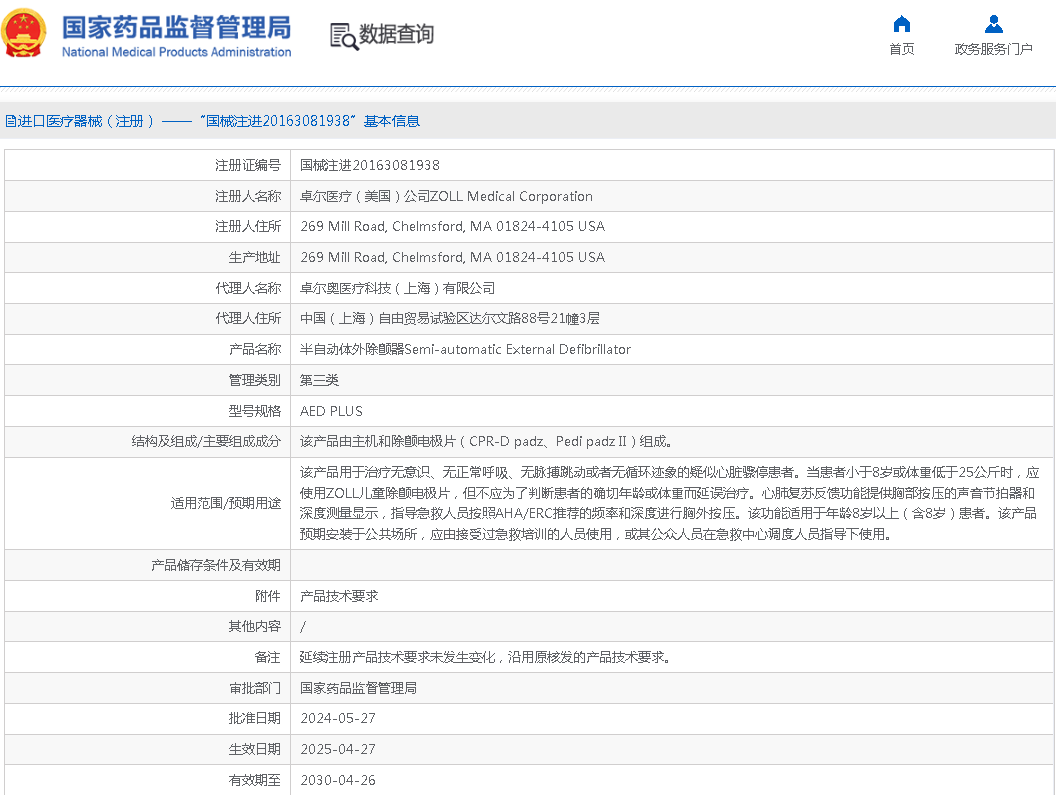This screenshot has width=1056, height=795.
Task: Click breadcrumb 进口医疗器械（注册）
Action: pos(86,121)
